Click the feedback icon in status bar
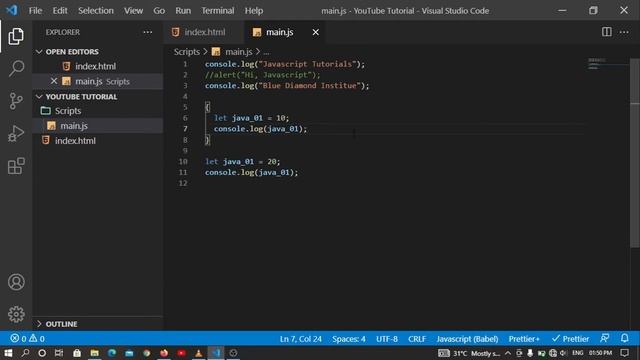Image resolution: width=640 pixels, height=360 pixels. 604,338
